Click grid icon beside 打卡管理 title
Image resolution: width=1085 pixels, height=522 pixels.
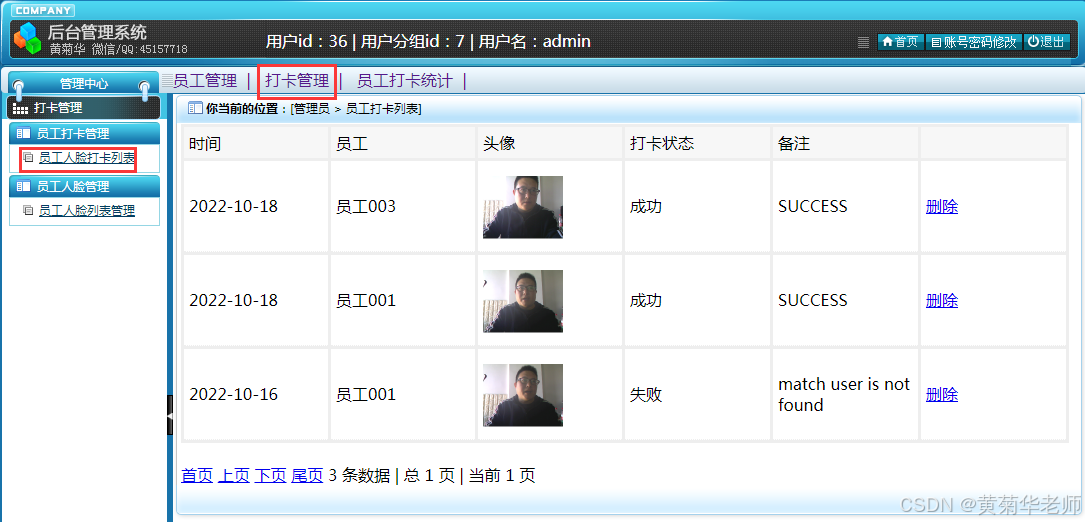click(21, 109)
